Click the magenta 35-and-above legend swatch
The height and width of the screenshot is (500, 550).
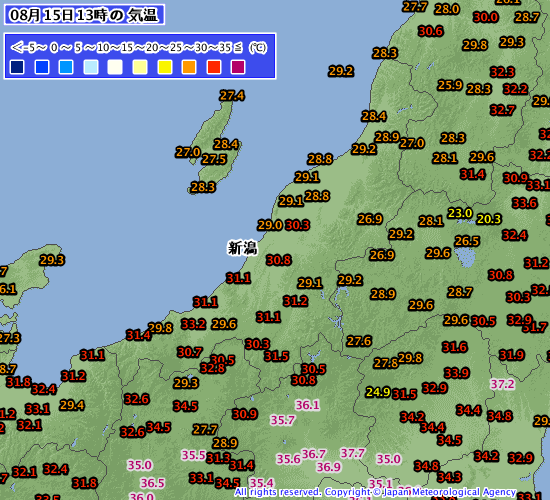point(238,67)
